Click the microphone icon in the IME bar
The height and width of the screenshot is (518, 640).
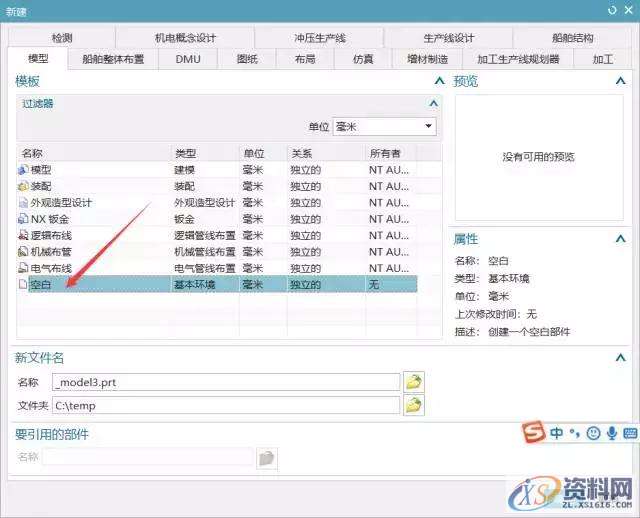[x=611, y=433]
